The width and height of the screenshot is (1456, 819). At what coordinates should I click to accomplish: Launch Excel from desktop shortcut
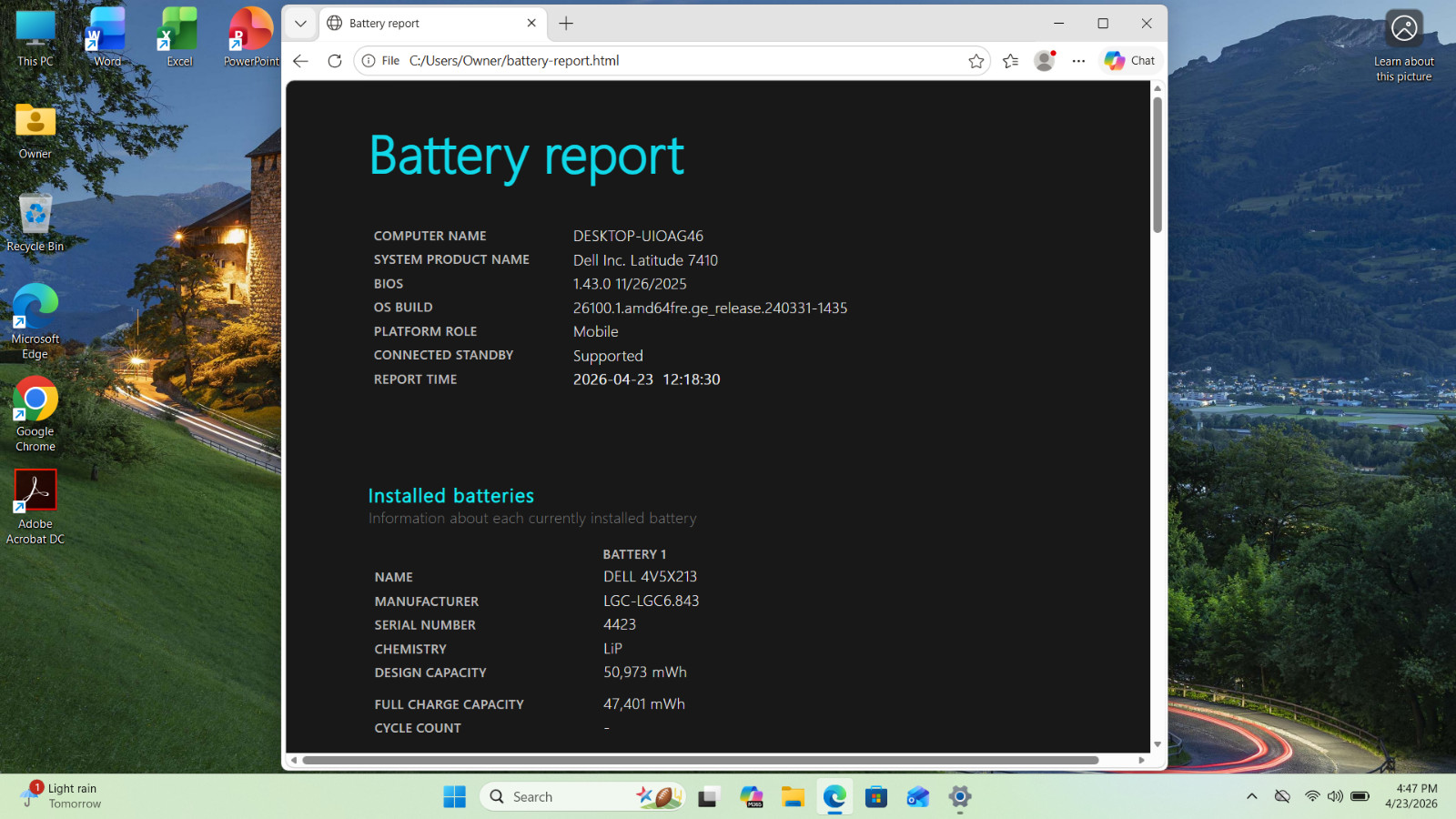[179, 38]
